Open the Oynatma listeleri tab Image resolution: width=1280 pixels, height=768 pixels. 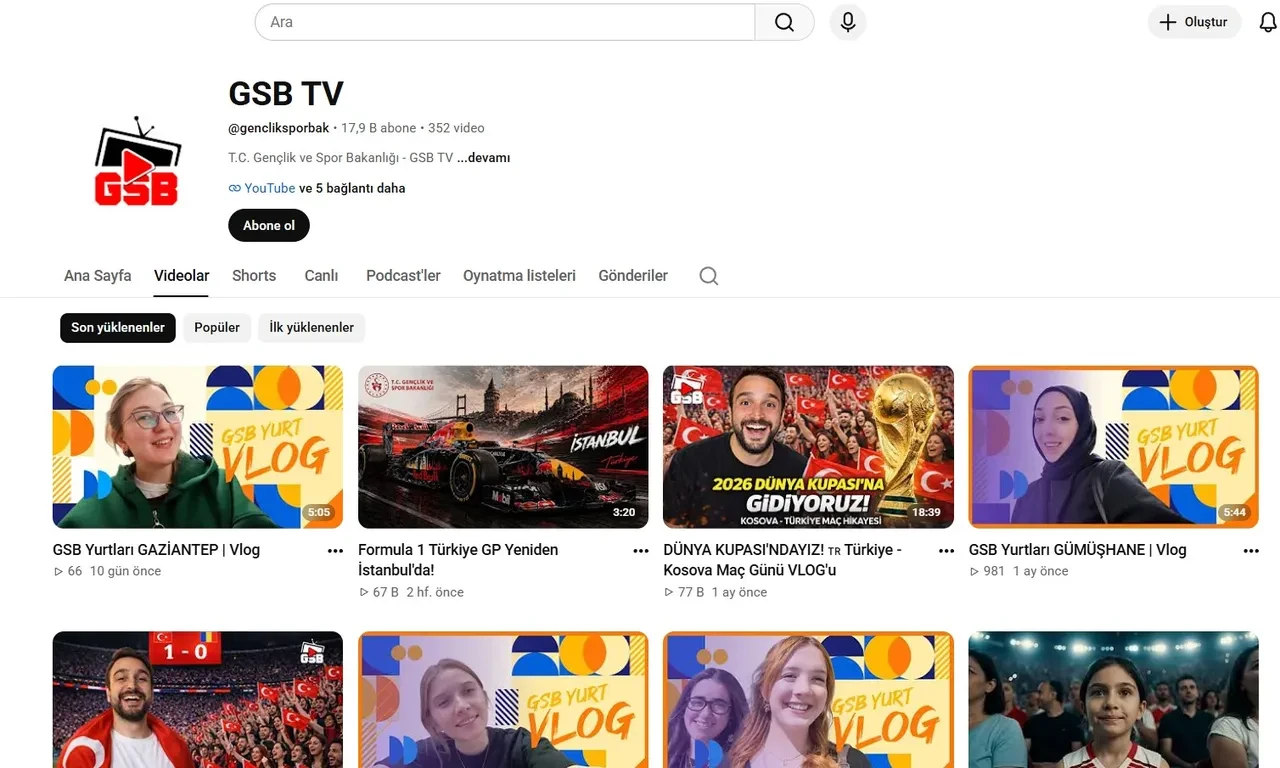pos(519,276)
